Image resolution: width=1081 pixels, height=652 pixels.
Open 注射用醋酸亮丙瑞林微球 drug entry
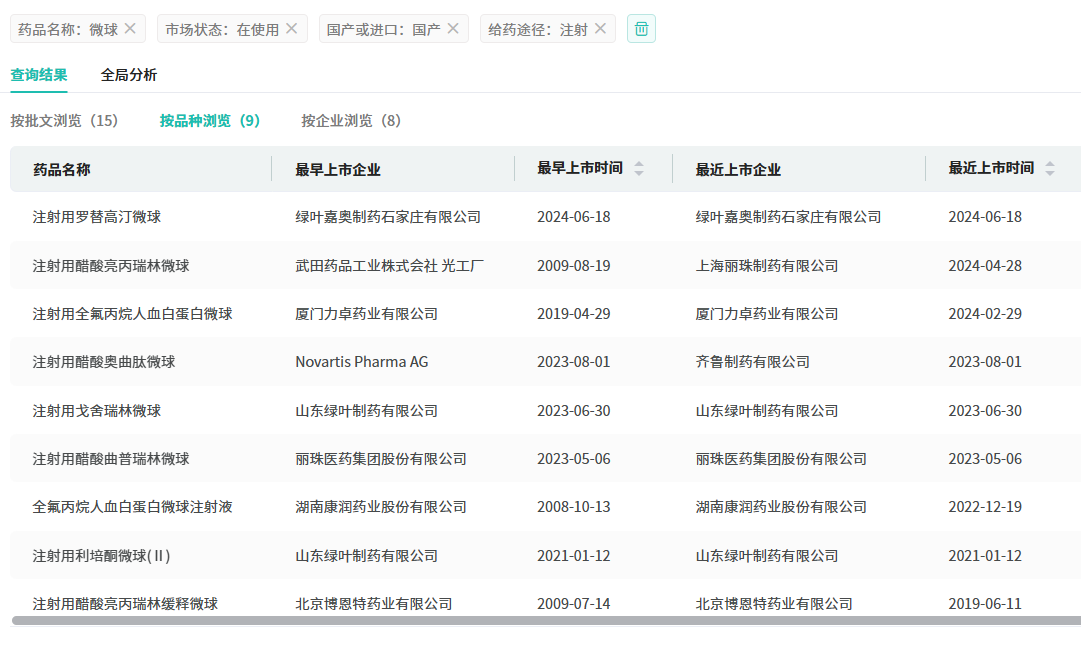tap(110, 266)
